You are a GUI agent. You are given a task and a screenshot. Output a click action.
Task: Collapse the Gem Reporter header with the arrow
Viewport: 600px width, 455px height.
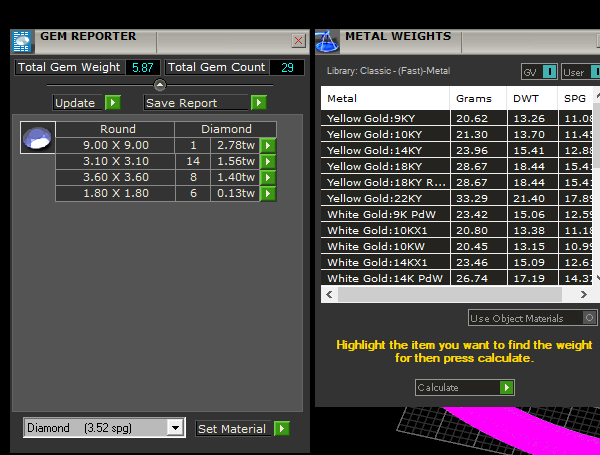160,85
